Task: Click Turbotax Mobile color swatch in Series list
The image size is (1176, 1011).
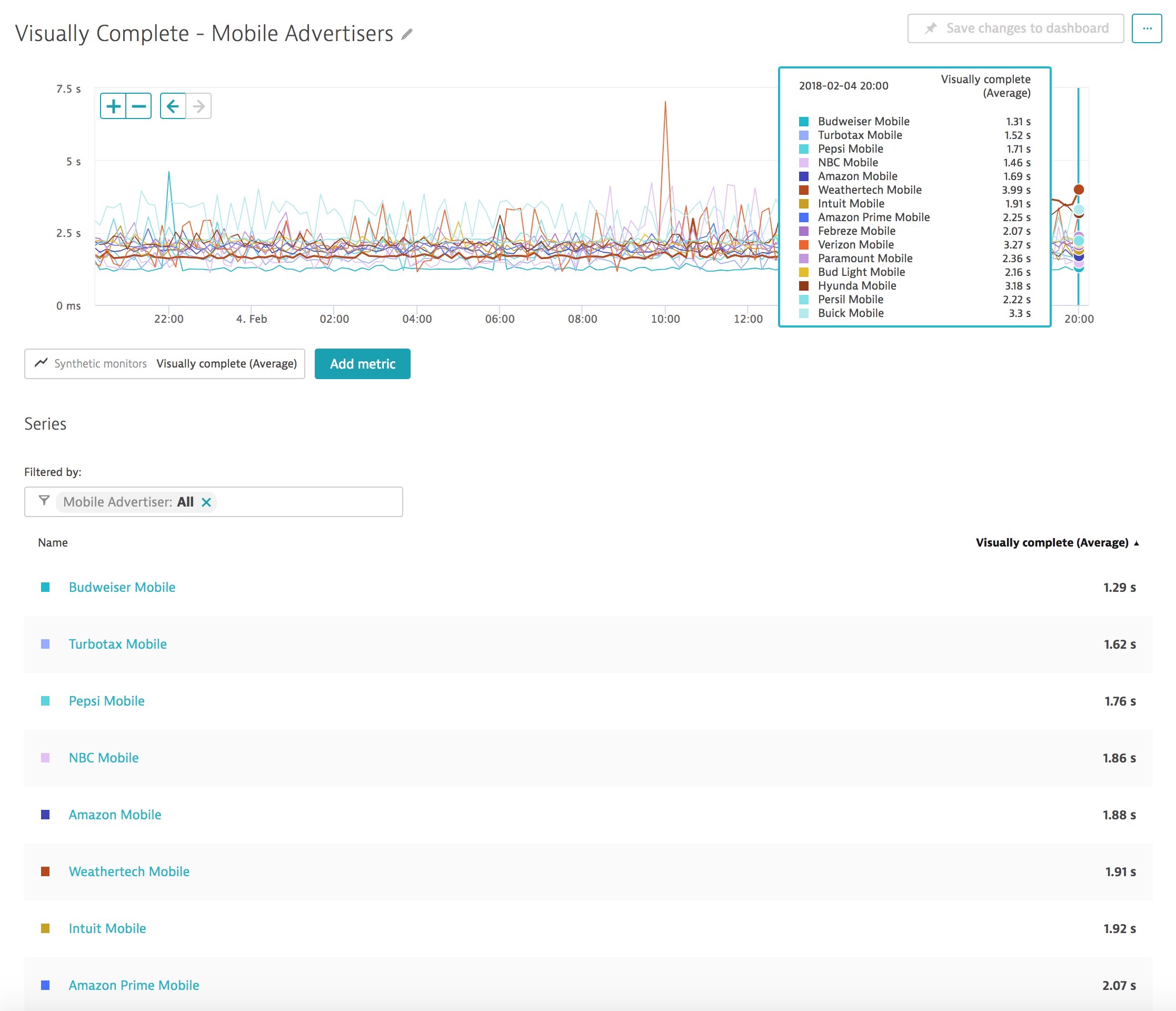Action: tap(45, 644)
